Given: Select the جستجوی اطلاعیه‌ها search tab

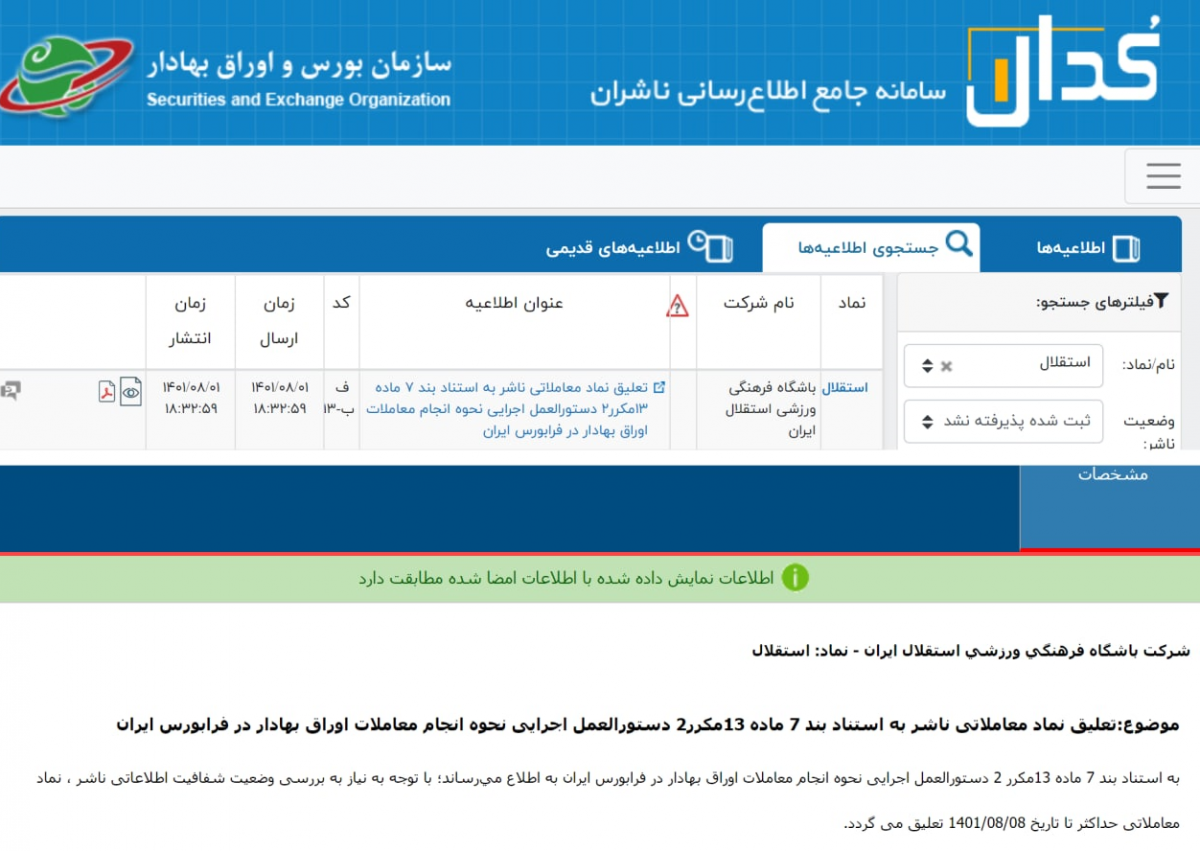Looking at the screenshot, I should [x=870, y=247].
